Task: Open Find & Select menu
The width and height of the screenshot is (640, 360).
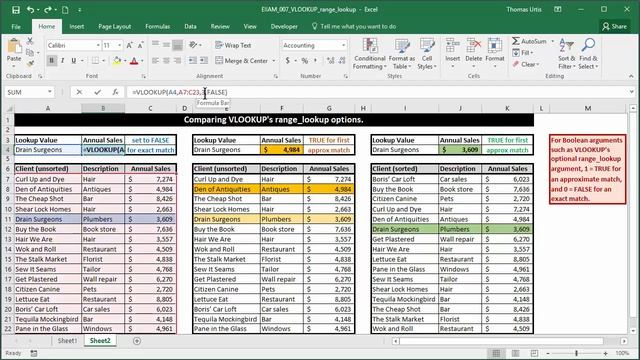Action: coord(588,53)
